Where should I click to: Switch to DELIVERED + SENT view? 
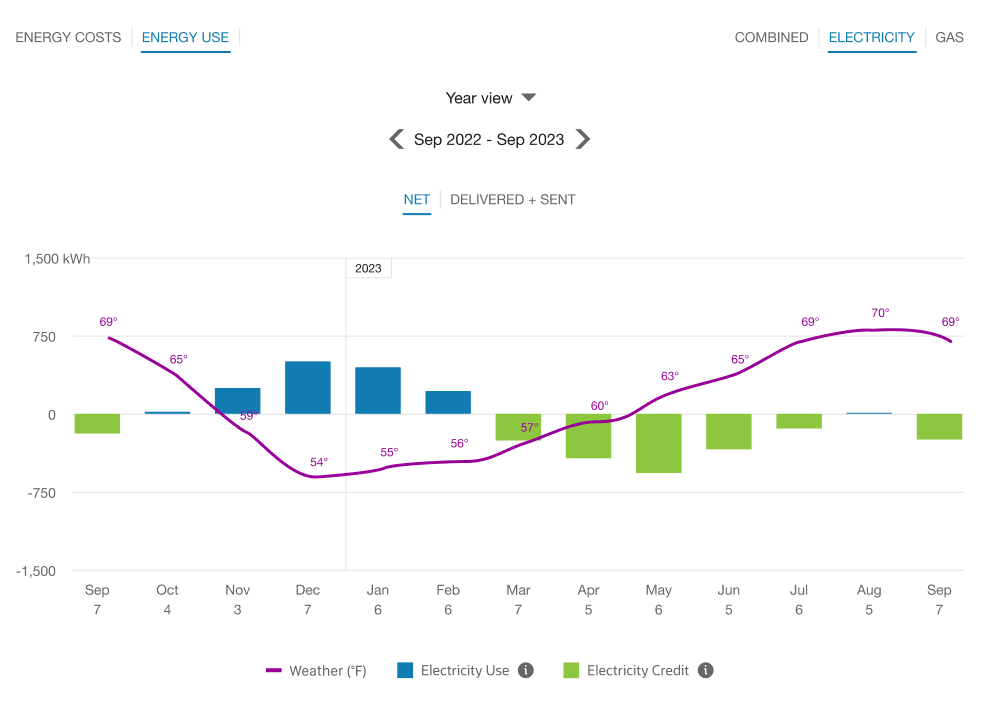click(x=513, y=199)
